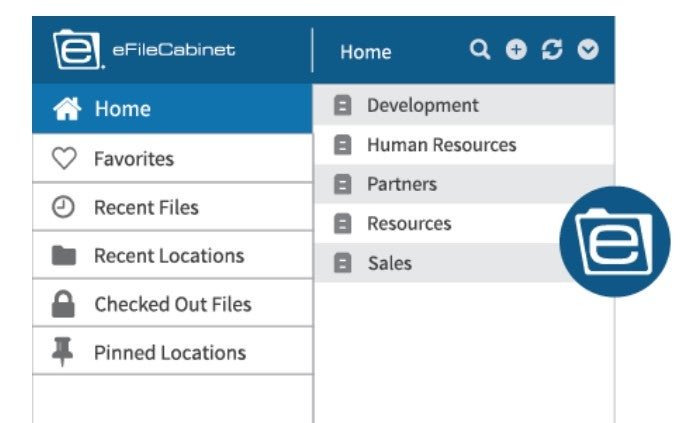Open Pinned Locations
The height and width of the screenshot is (423, 680).
(172, 351)
